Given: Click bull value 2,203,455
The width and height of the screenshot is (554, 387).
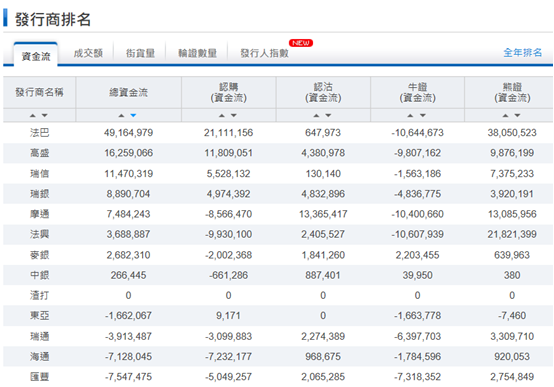Looking at the screenshot, I should [x=417, y=255].
